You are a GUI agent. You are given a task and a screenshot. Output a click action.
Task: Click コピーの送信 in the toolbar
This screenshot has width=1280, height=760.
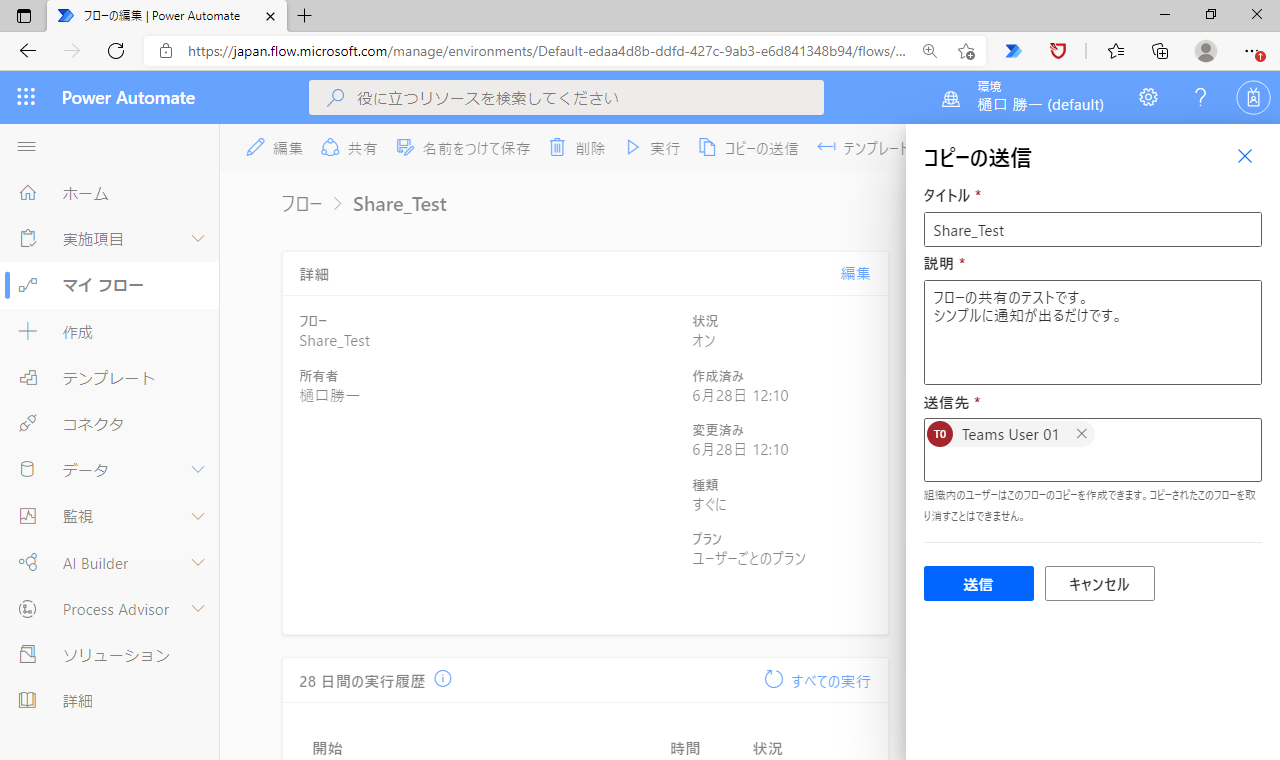(748, 148)
